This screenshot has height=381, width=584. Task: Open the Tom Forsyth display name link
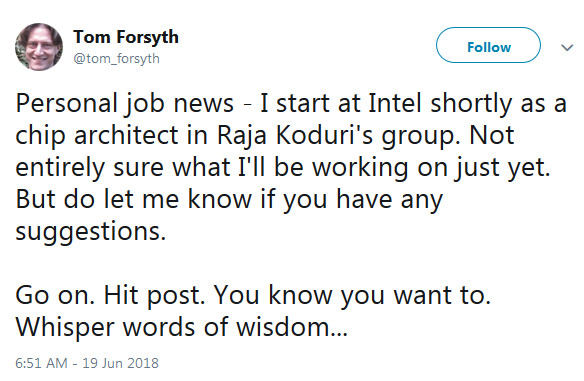click(126, 37)
